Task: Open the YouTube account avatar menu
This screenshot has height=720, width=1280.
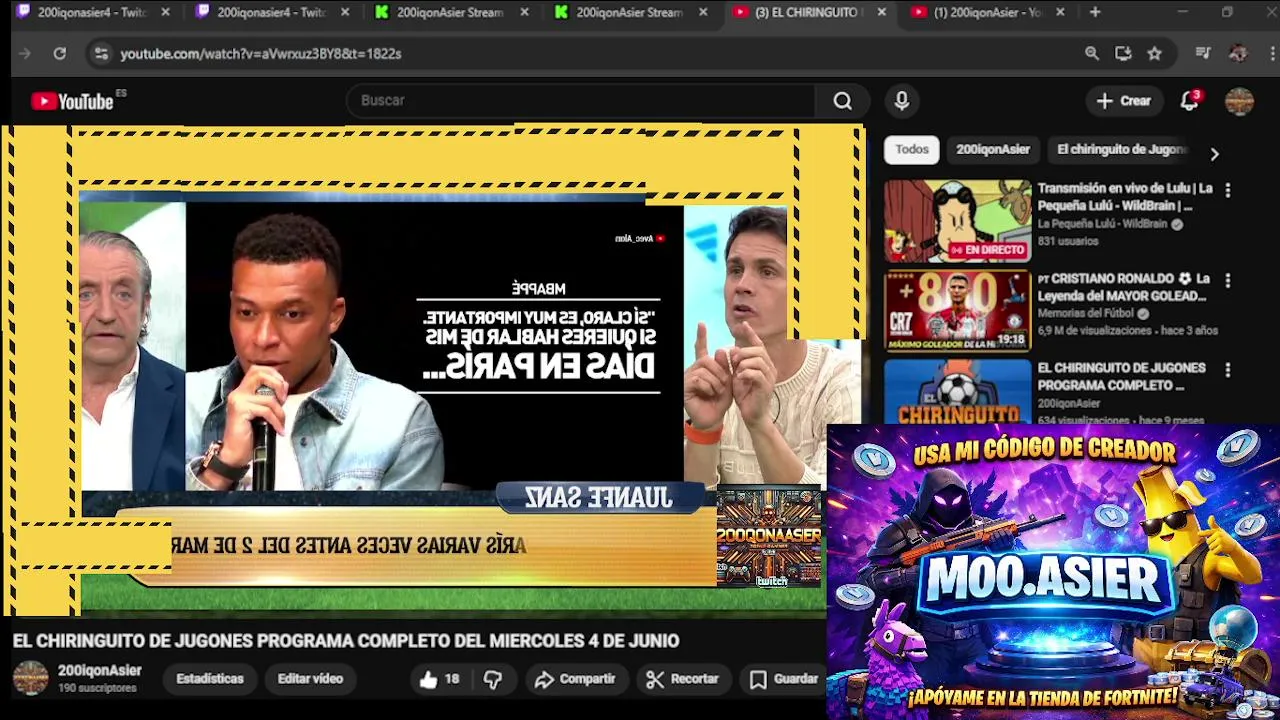Action: pos(1239,101)
